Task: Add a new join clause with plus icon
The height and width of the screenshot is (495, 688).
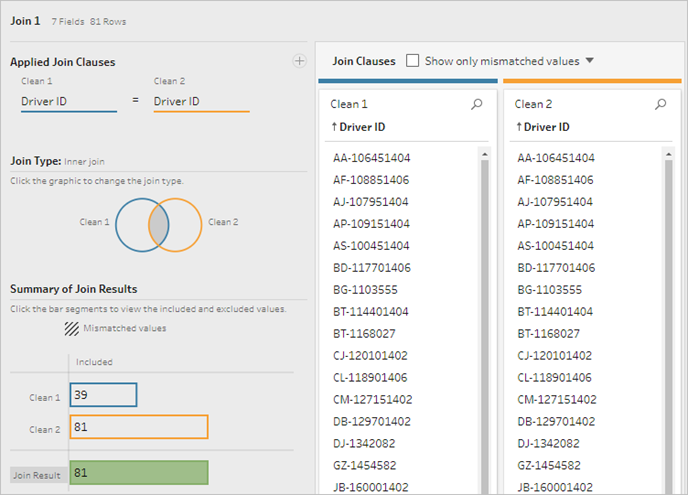Action: [x=300, y=61]
